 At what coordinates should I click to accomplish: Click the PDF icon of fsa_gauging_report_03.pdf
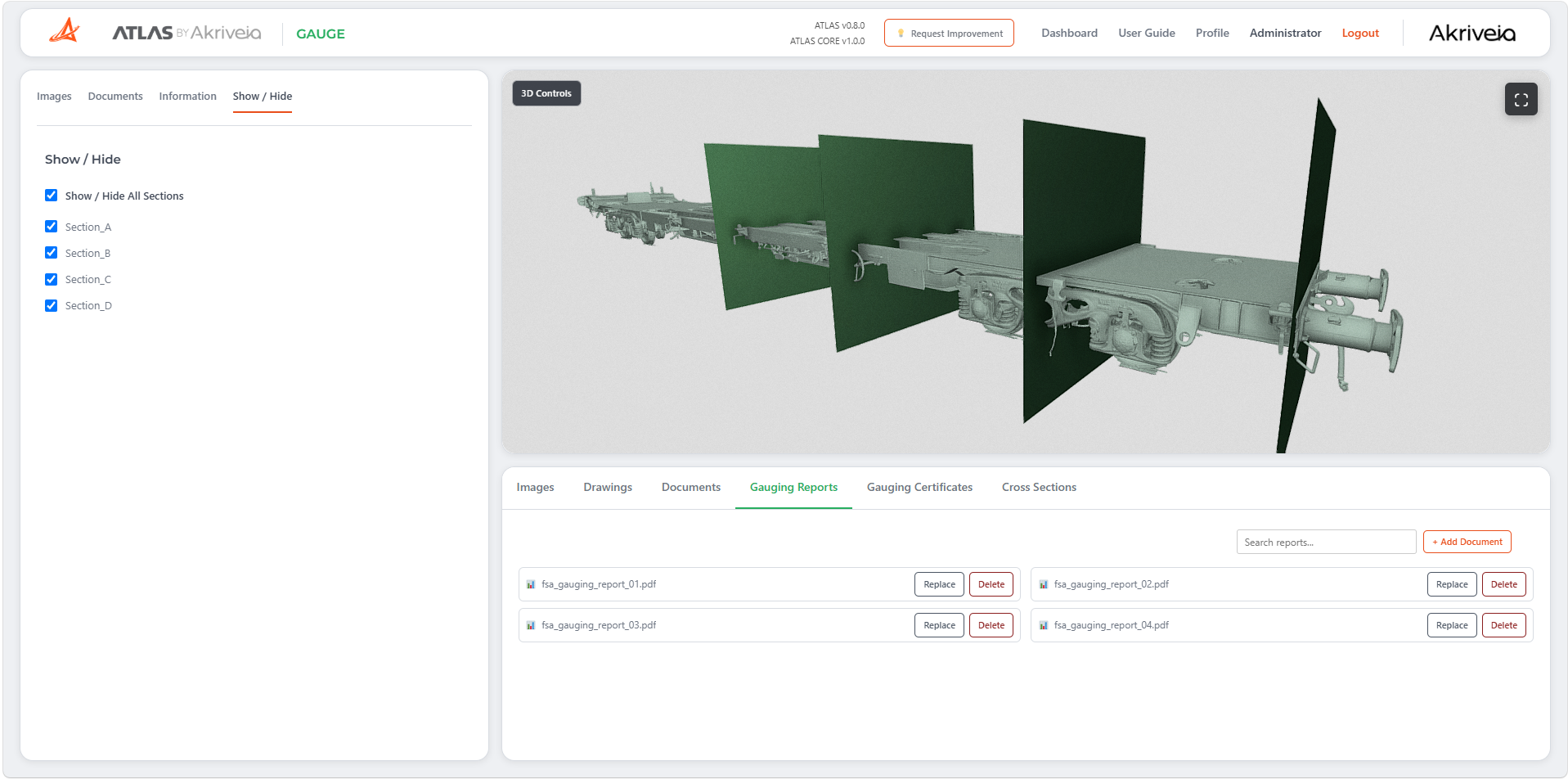(531, 625)
